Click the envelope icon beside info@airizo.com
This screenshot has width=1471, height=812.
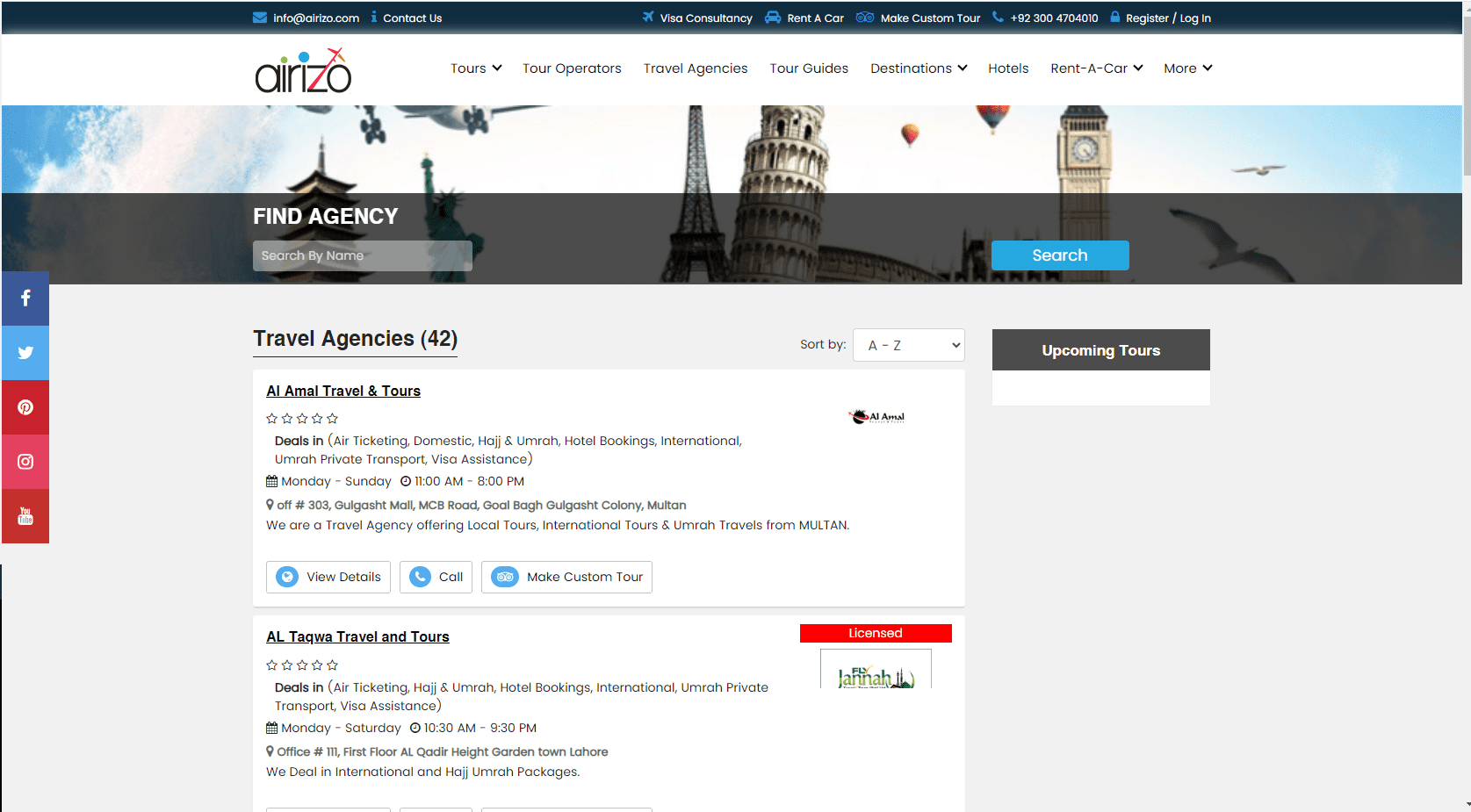(260, 18)
